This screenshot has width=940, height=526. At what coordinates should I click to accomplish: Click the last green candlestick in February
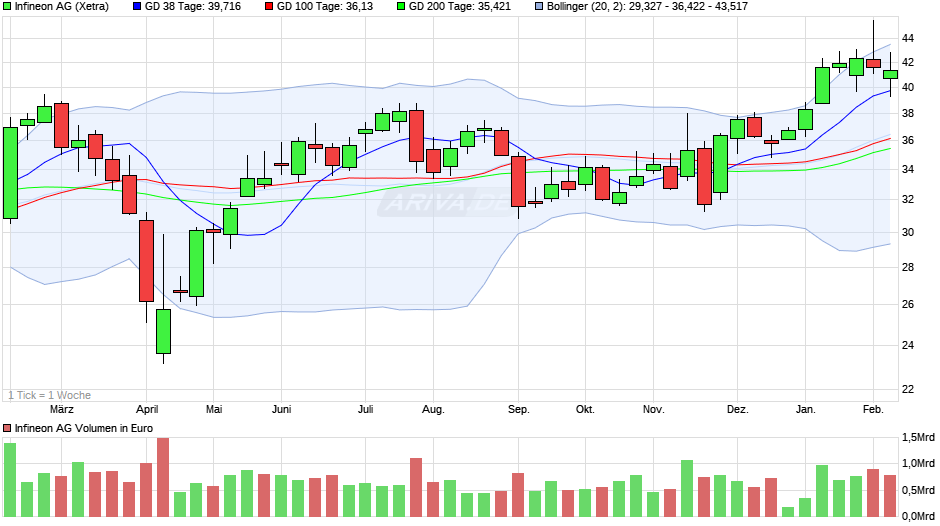(890, 74)
